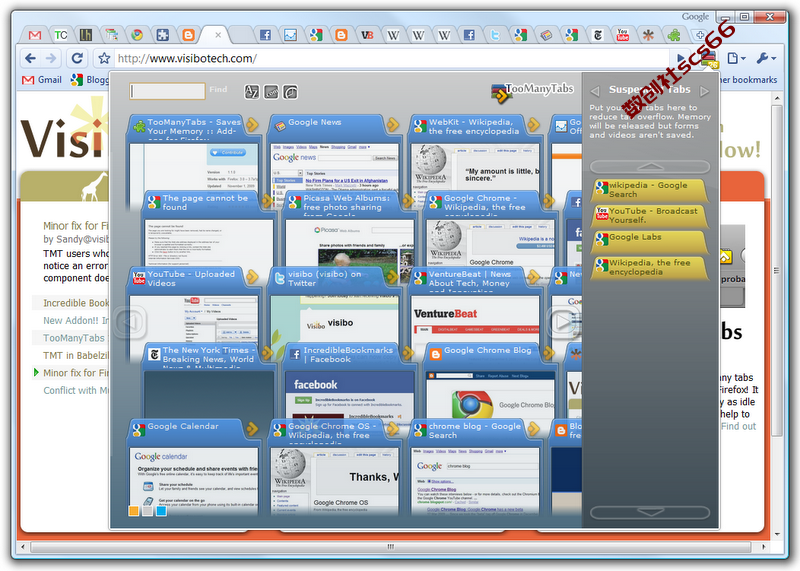Click yellow arrow on WebKit Wikipedia card
The width and height of the screenshot is (800, 571).
(x=534, y=124)
